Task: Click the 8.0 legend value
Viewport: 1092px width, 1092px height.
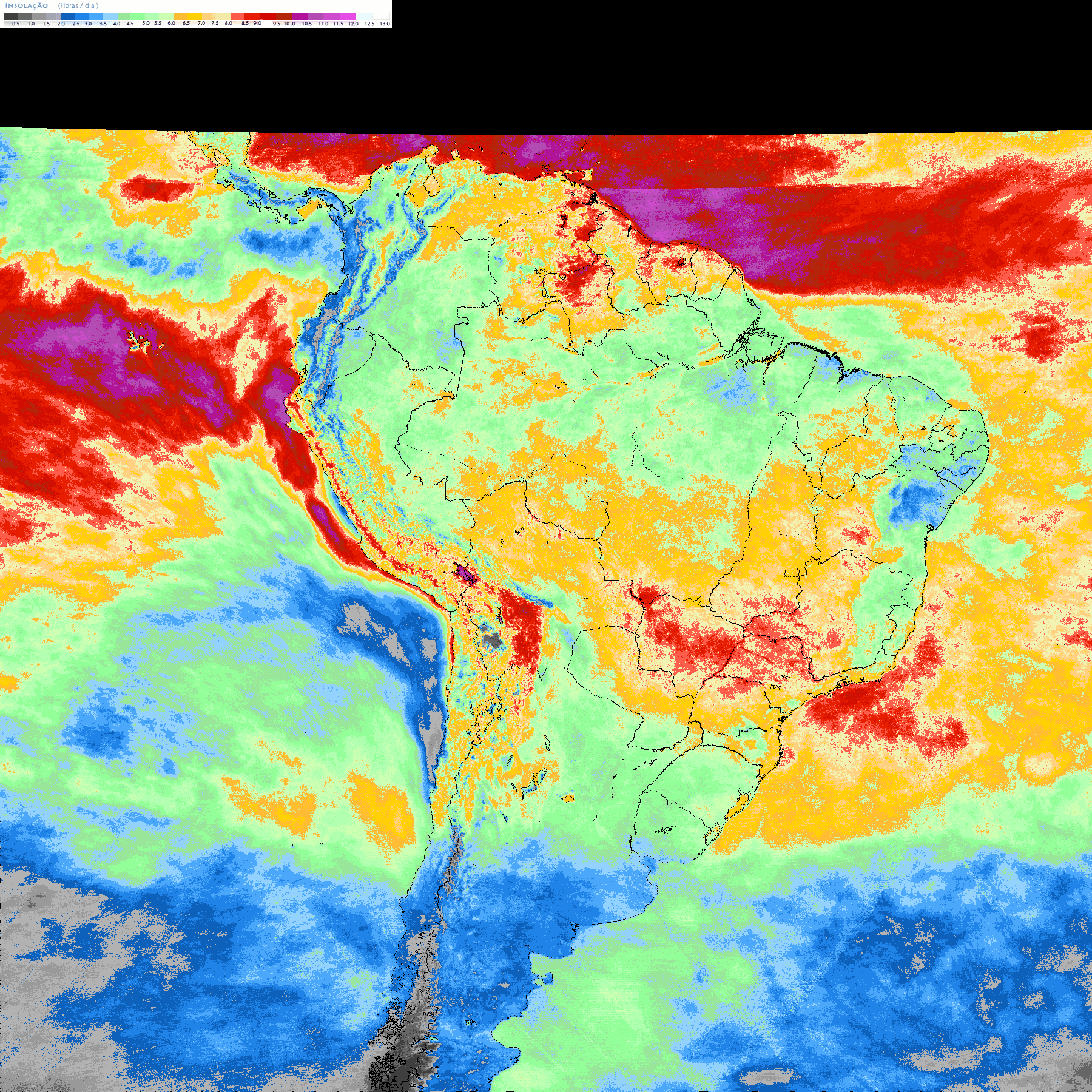Action: (229, 24)
